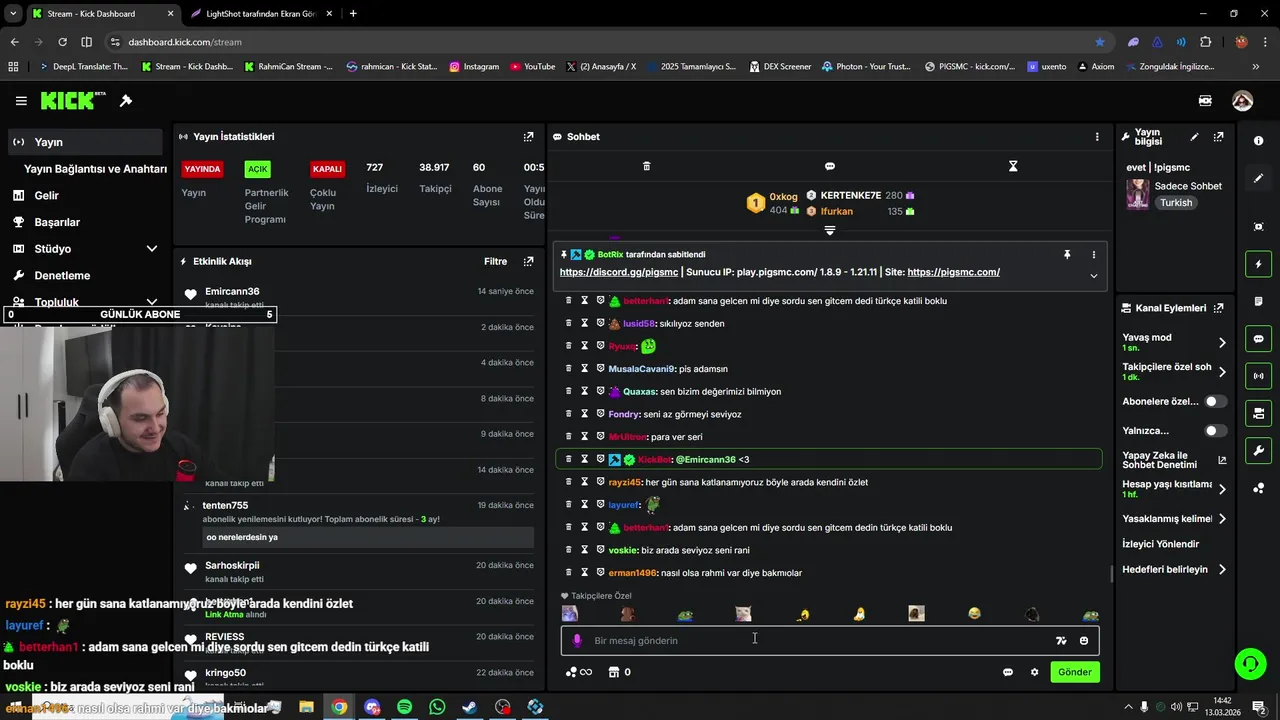Open Yavaş mod options arrow
Screen dimensions: 1280x720
pyautogui.click(x=1222, y=342)
